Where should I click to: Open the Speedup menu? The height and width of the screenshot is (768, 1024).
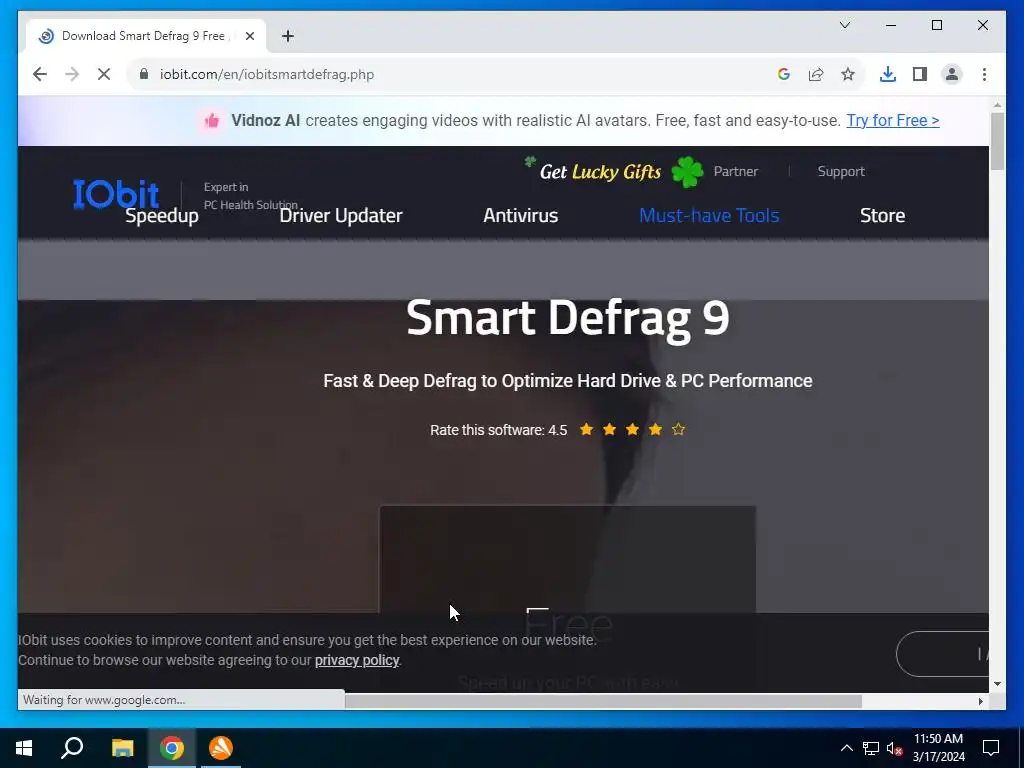161,216
